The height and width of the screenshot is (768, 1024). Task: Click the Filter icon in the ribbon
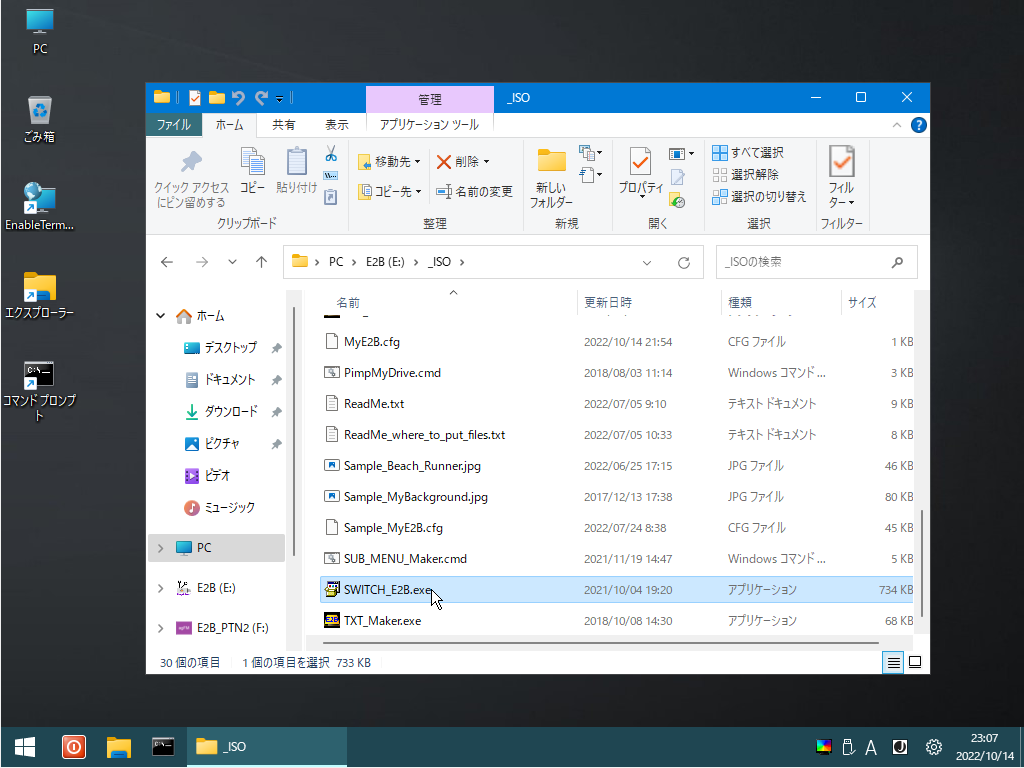[x=841, y=161]
